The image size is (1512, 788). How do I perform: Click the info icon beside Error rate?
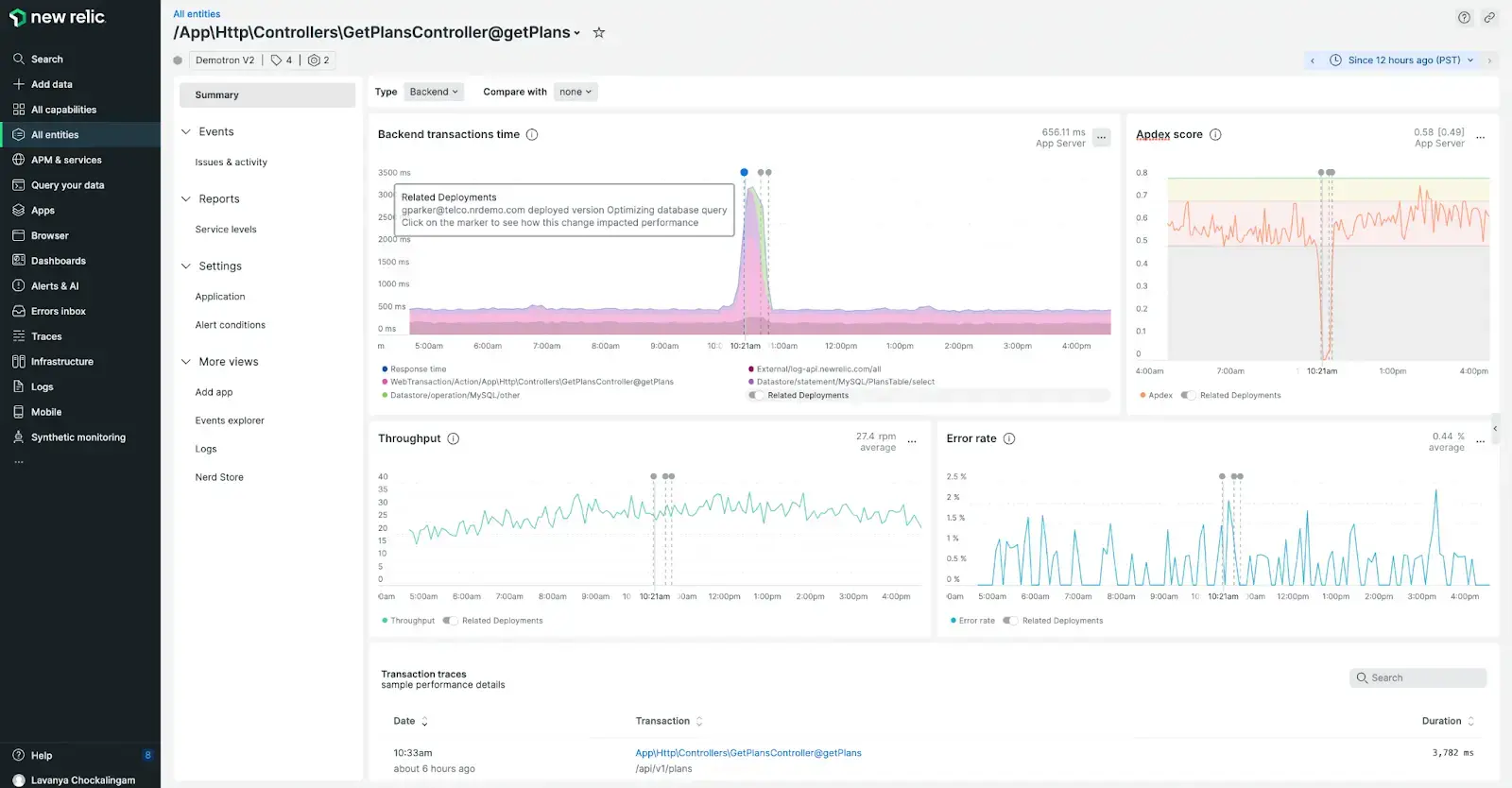pyautogui.click(x=1009, y=438)
